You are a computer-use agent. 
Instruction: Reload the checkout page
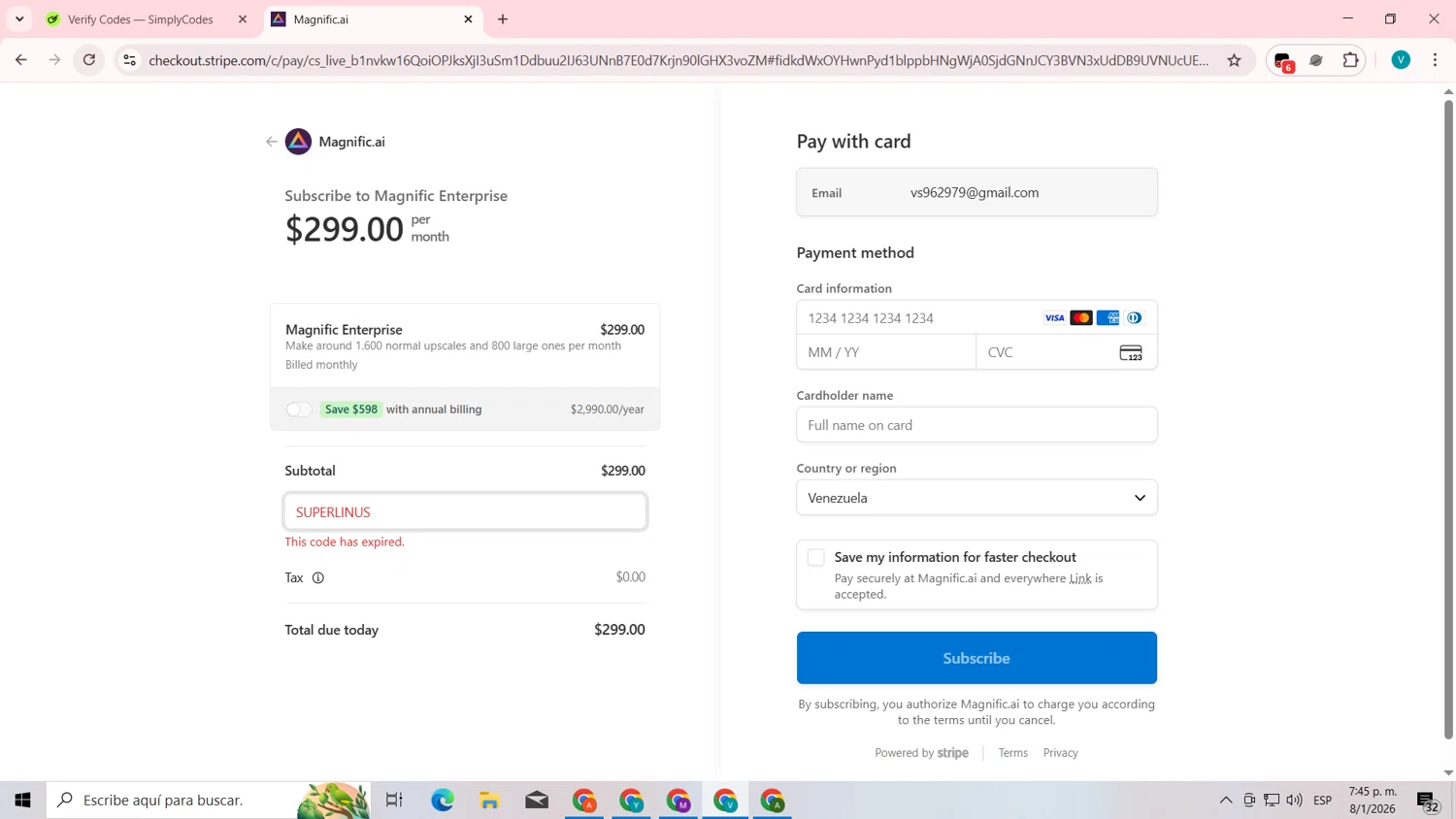[89, 60]
